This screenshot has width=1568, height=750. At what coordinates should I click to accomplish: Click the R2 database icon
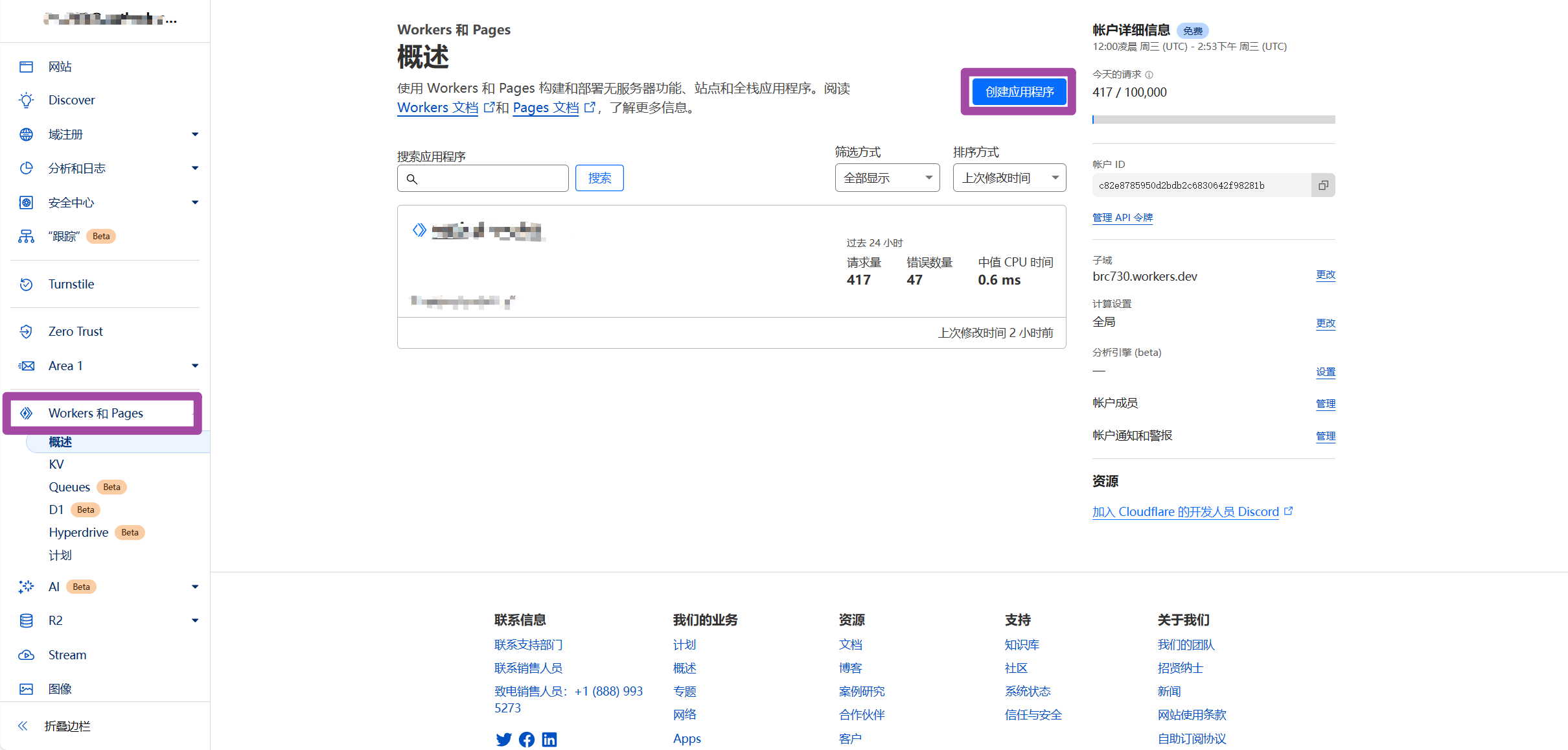point(26,620)
